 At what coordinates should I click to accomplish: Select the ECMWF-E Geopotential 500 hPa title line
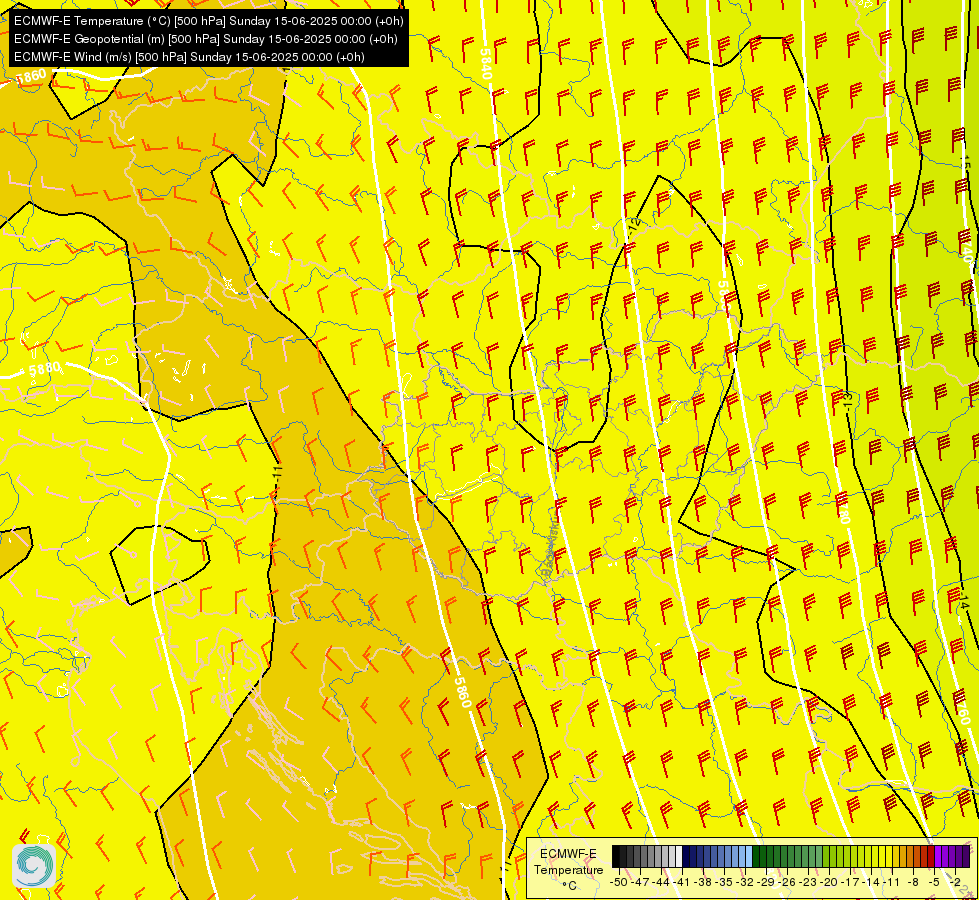point(205,39)
